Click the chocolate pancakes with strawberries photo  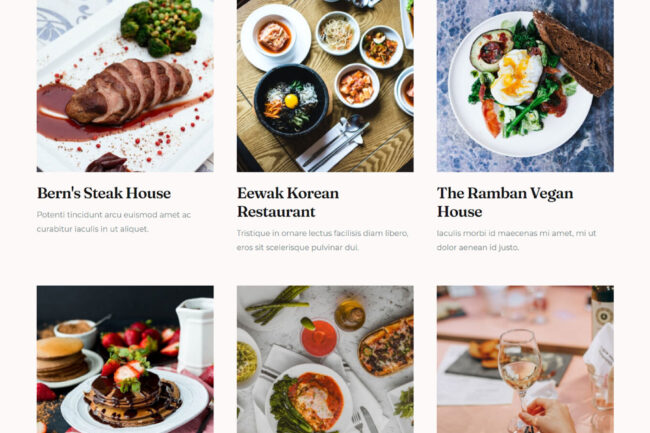[125, 359]
